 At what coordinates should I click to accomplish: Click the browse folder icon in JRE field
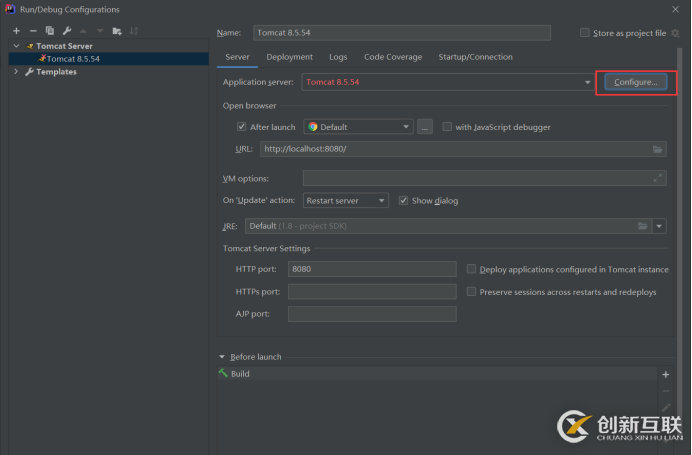[x=642, y=226]
